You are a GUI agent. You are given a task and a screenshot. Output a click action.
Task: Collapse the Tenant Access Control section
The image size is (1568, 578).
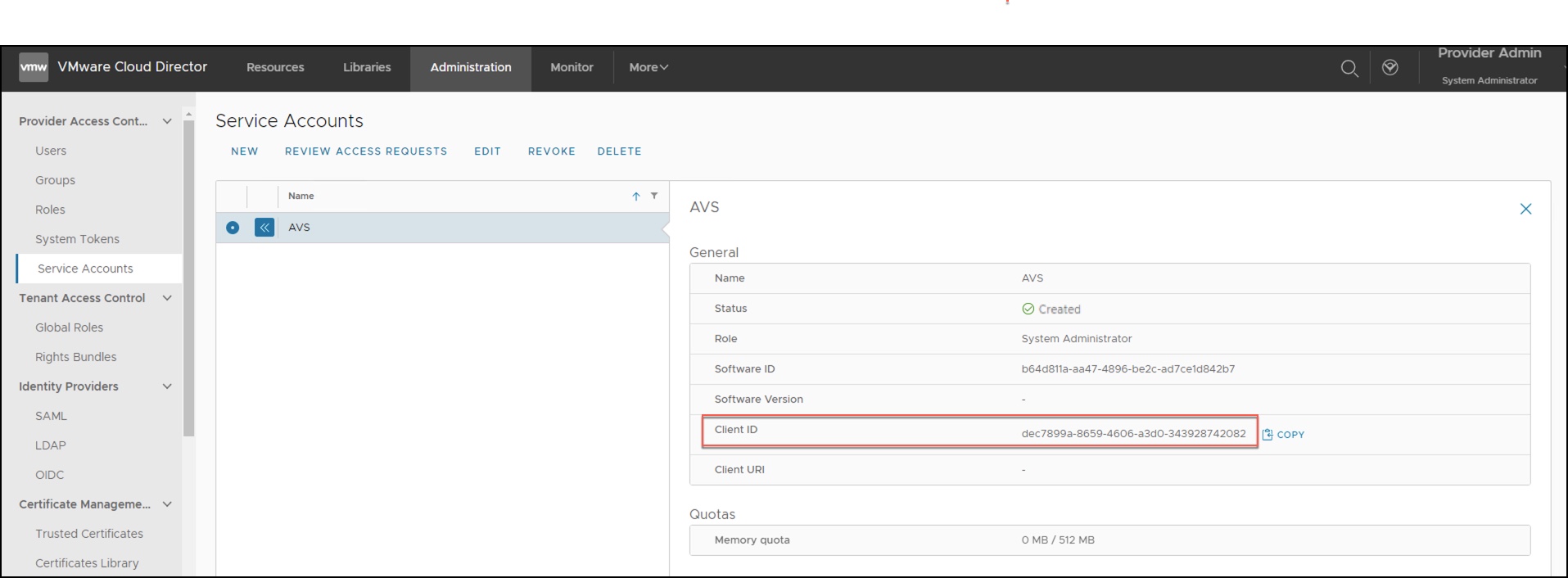tap(167, 298)
